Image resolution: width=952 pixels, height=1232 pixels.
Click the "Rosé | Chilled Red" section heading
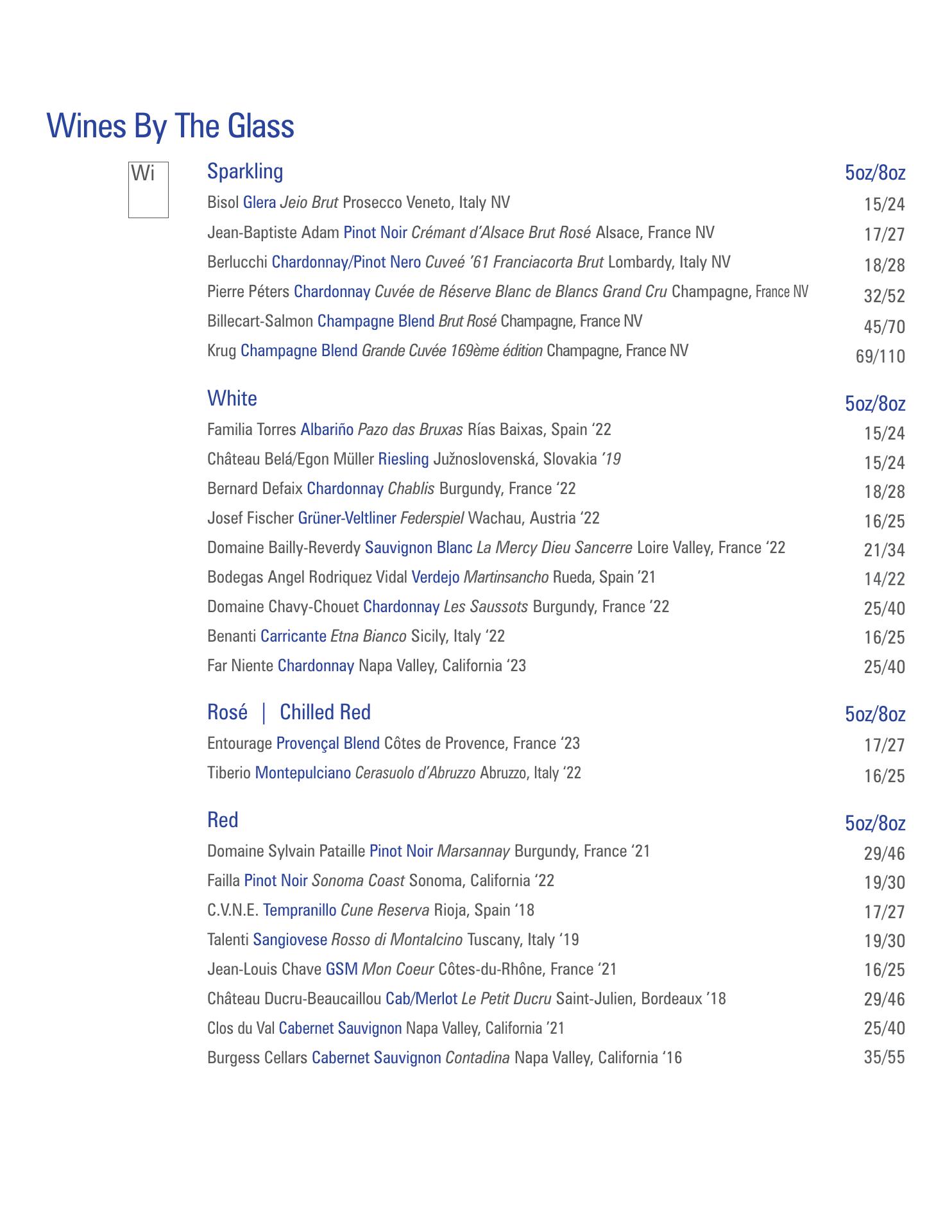point(289,712)
